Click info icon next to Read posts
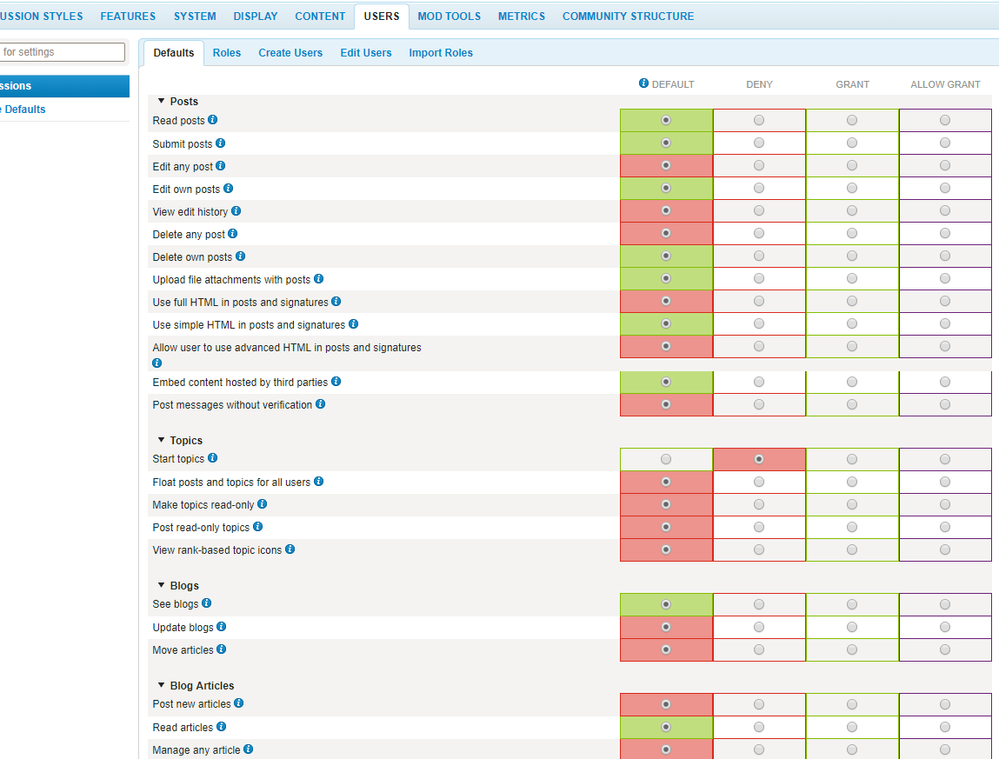 [213, 120]
